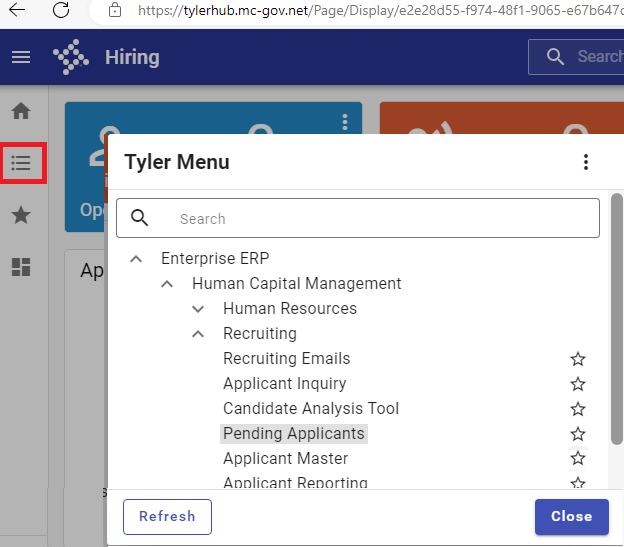Open the hamburger navigation menu
The image size is (624, 547).
21,57
